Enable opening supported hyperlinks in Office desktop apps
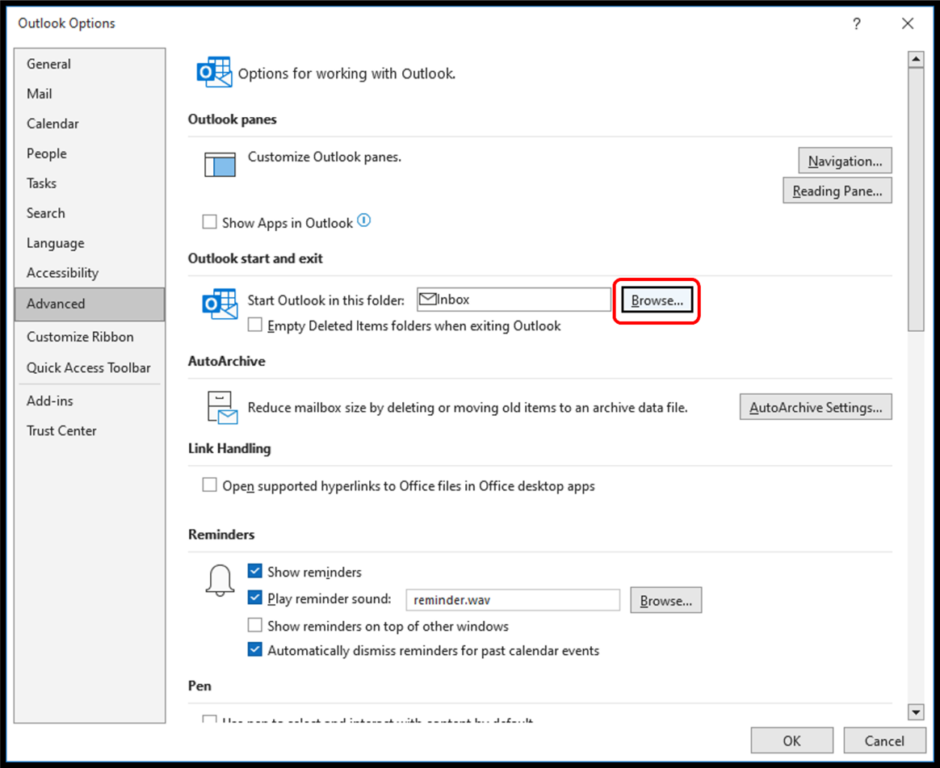 click(x=209, y=485)
